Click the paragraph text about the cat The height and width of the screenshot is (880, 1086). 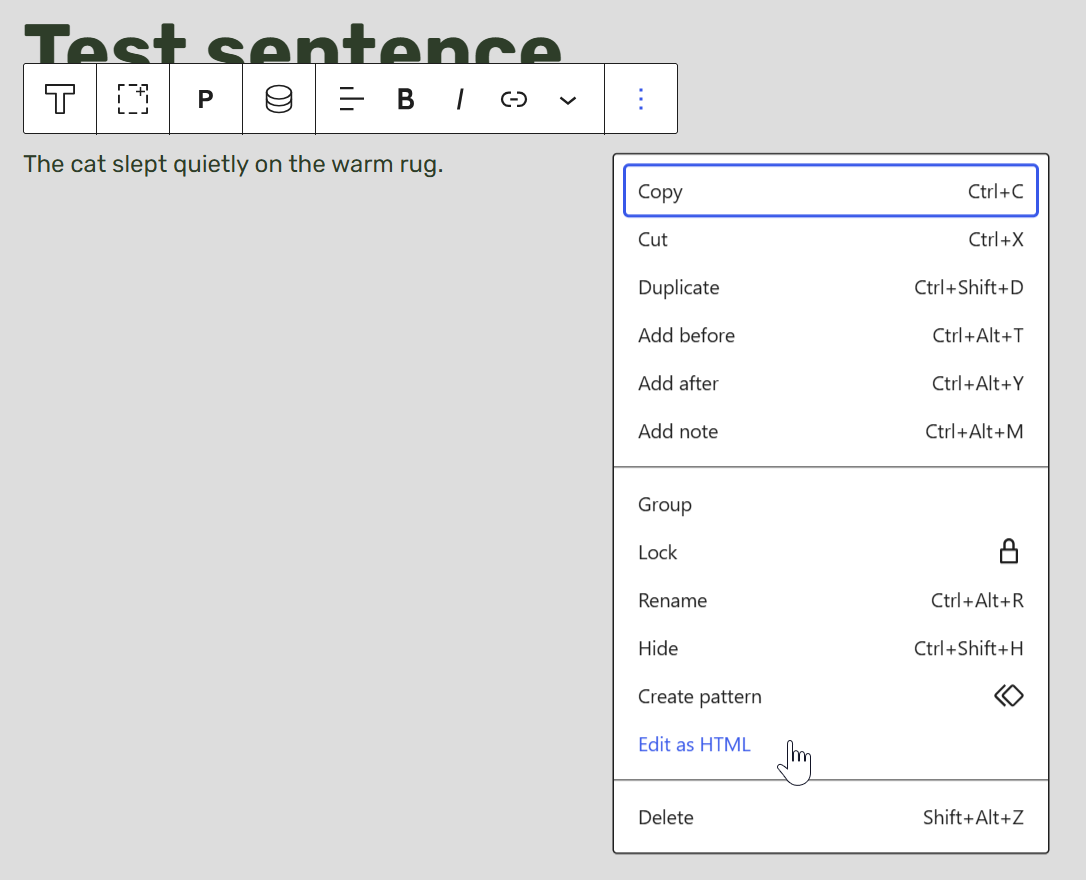click(233, 165)
